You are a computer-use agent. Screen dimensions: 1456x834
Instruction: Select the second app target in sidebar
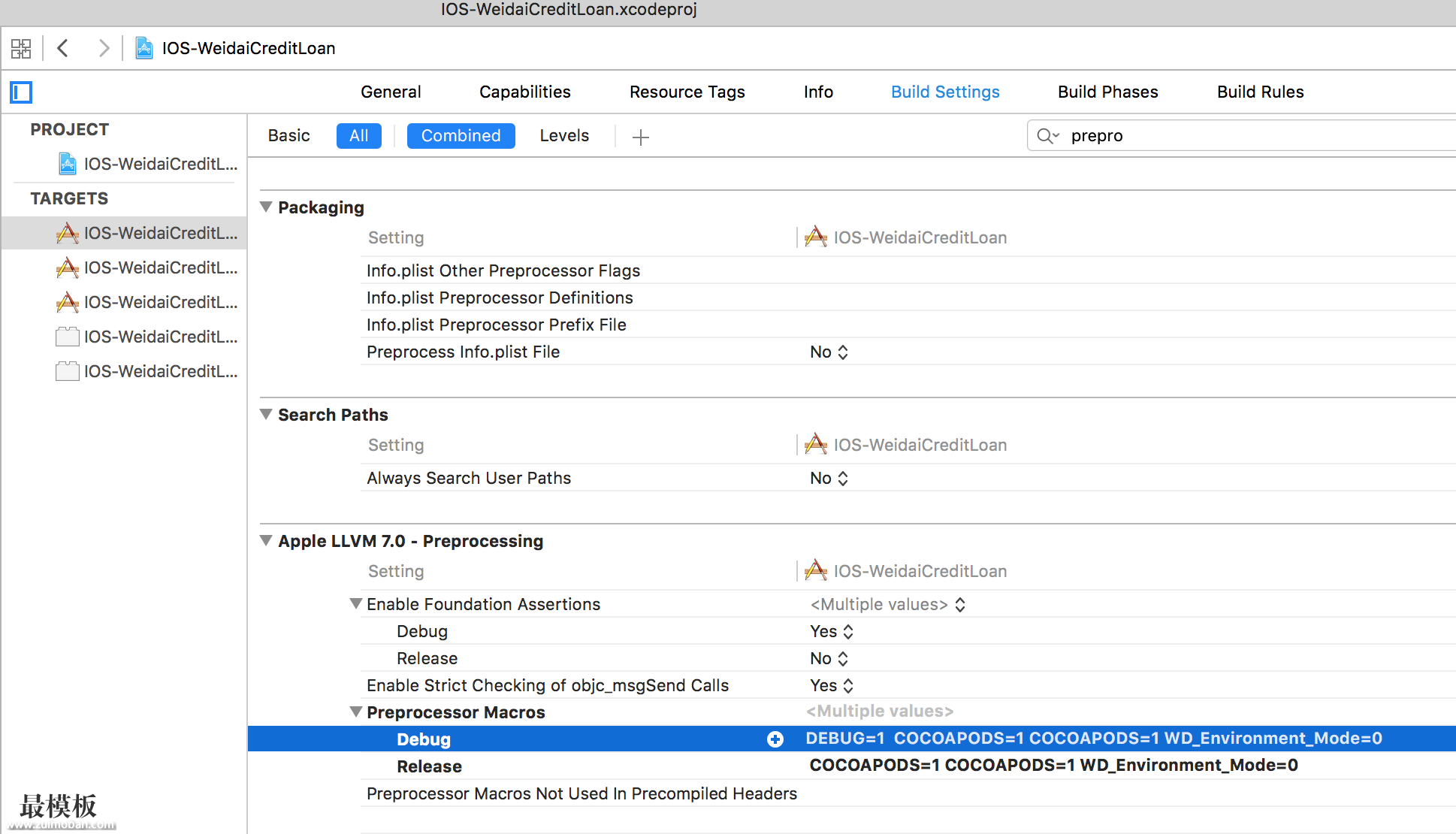click(147, 267)
